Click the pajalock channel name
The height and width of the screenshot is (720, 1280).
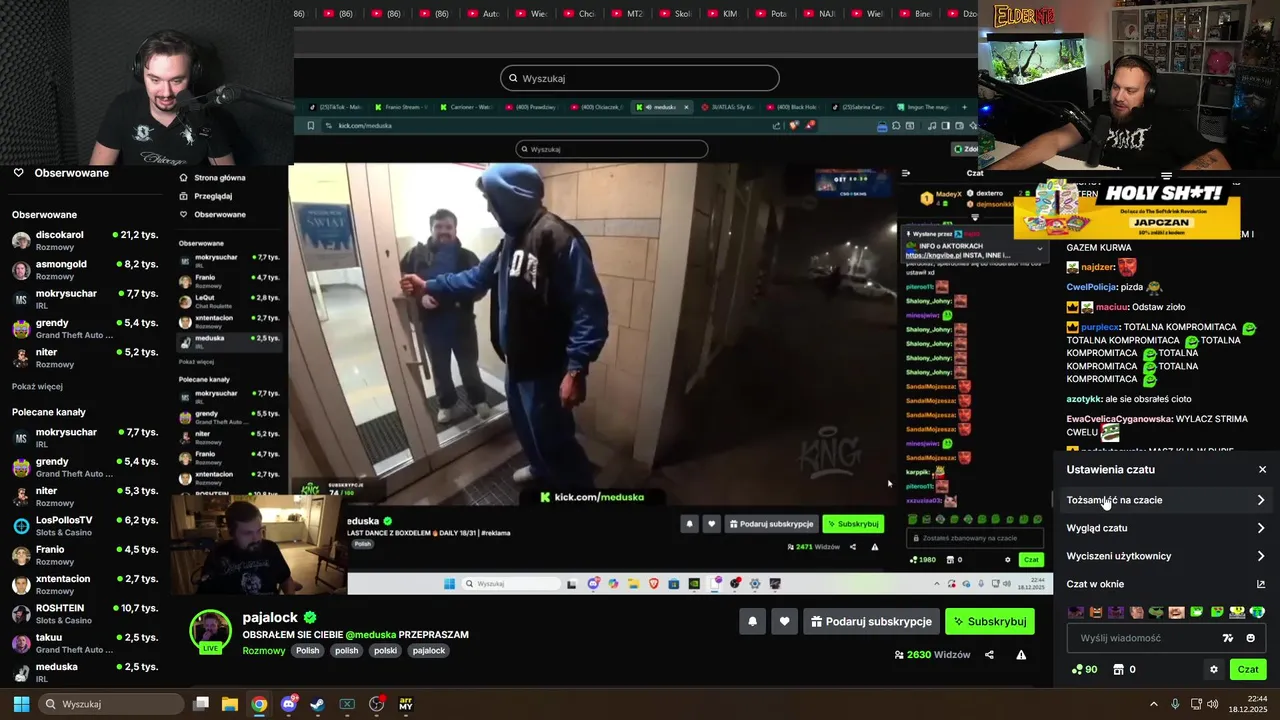[270, 618]
